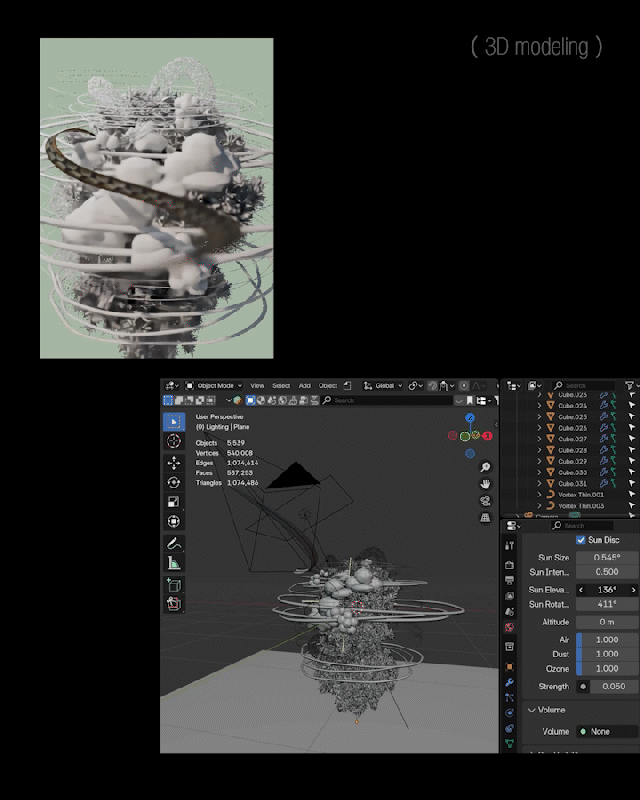Viewport: 640px width, 800px height.
Task: Click the Air density slider
Action: [x=607, y=639]
